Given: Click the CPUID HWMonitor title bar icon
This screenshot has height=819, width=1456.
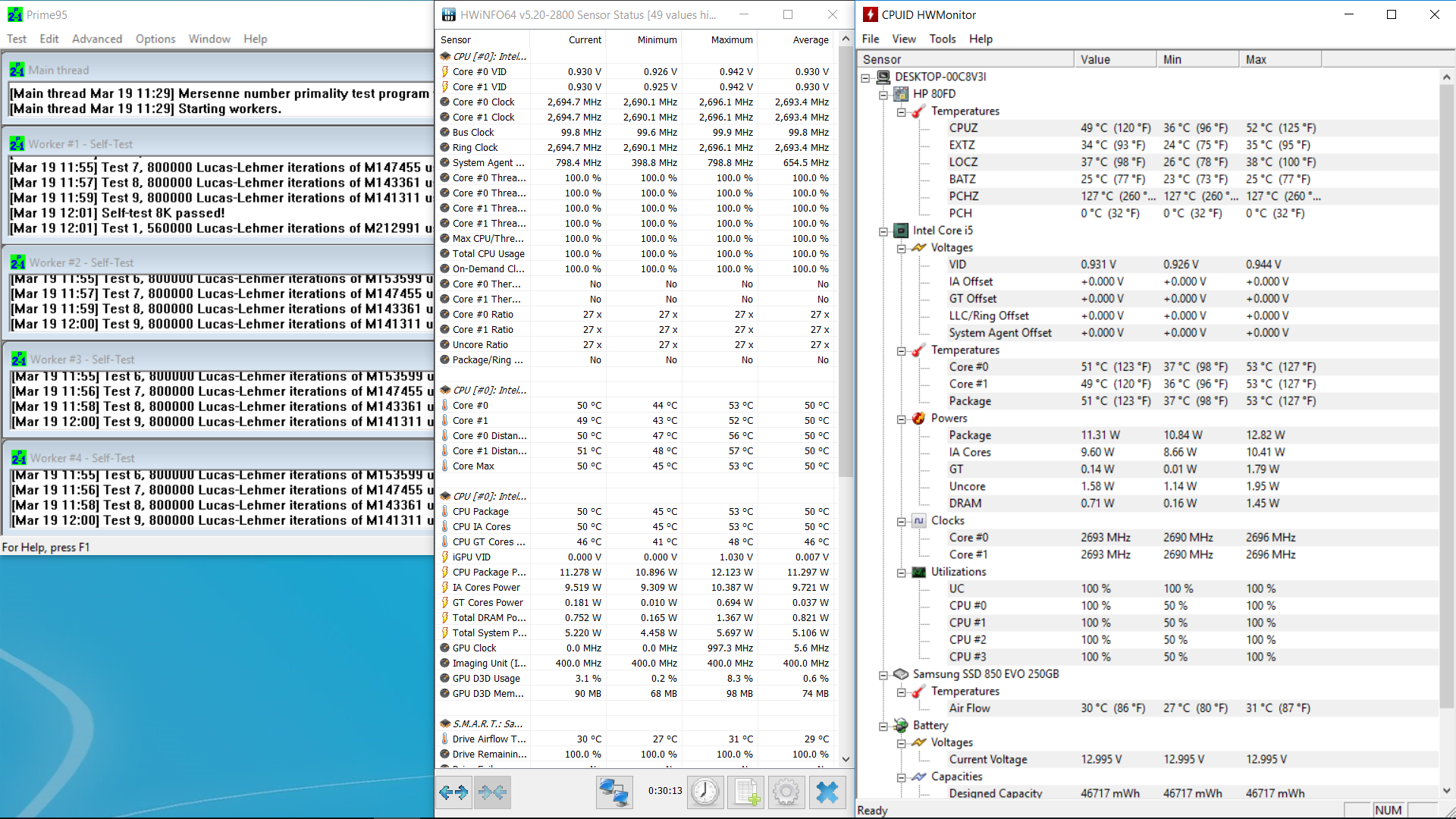Looking at the screenshot, I should [x=871, y=14].
